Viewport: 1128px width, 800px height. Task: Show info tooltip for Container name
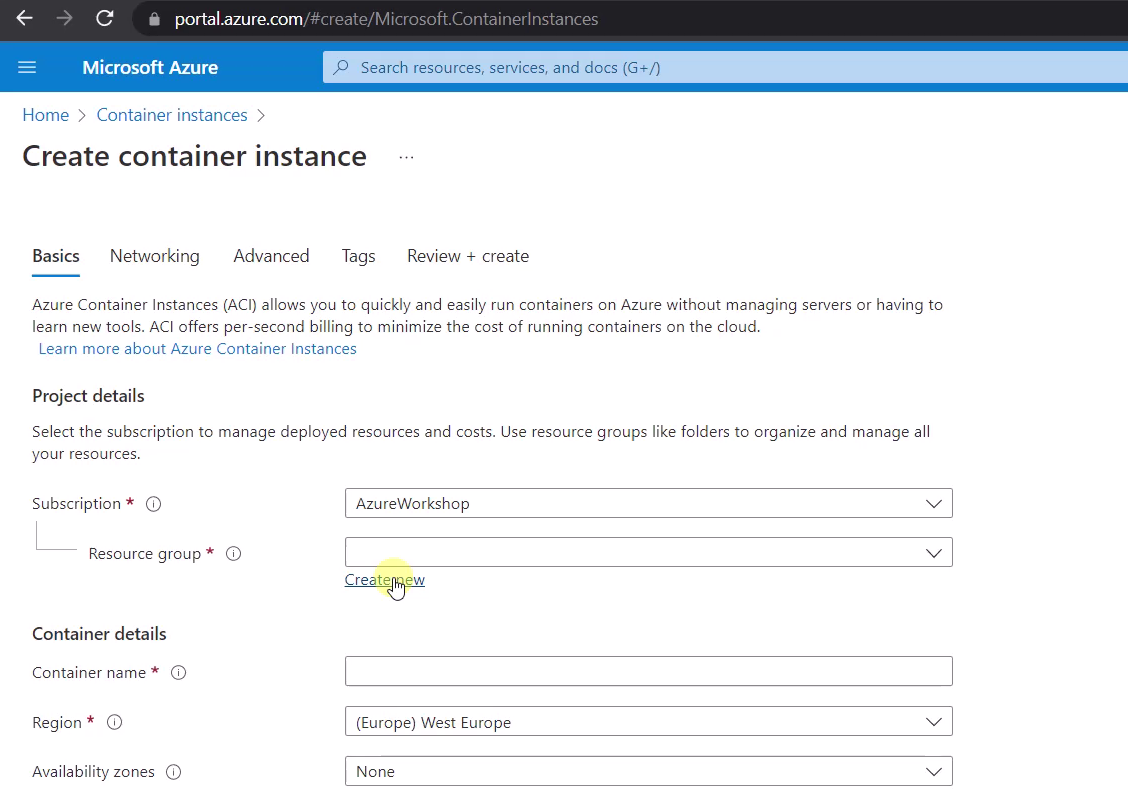(x=178, y=672)
